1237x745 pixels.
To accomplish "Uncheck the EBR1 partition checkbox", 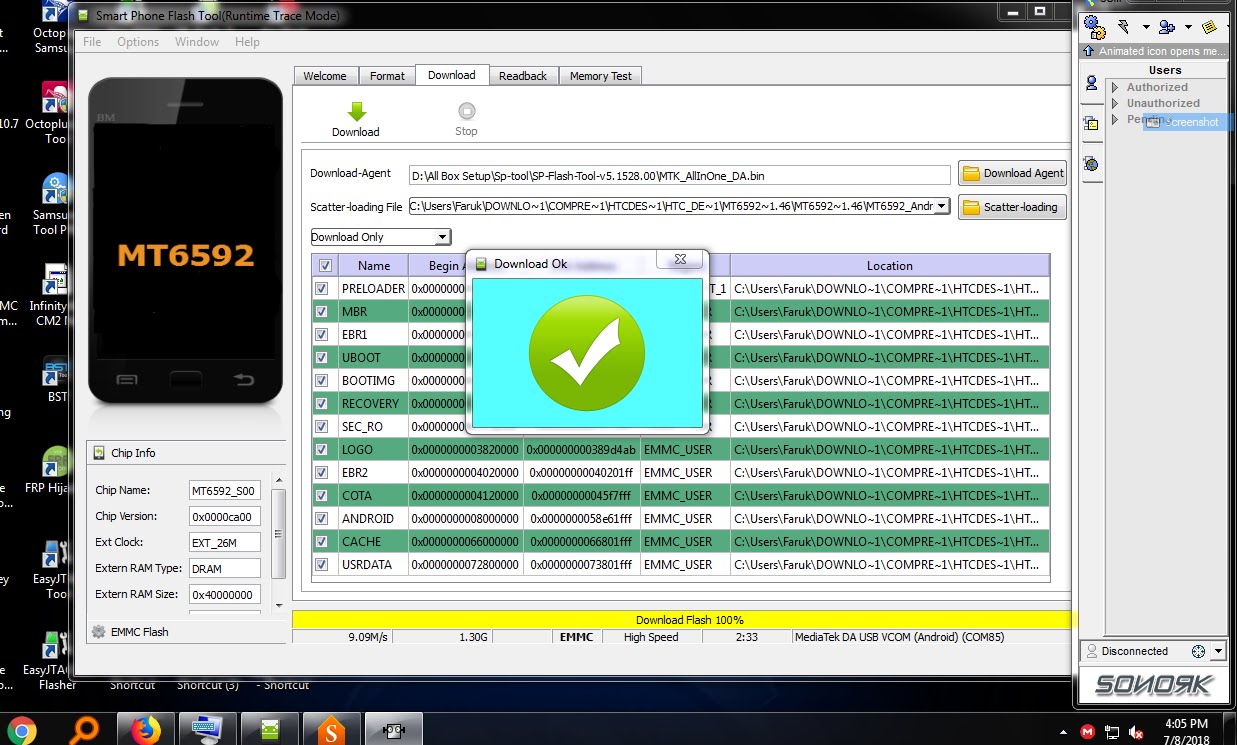I will pyautogui.click(x=321, y=334).
